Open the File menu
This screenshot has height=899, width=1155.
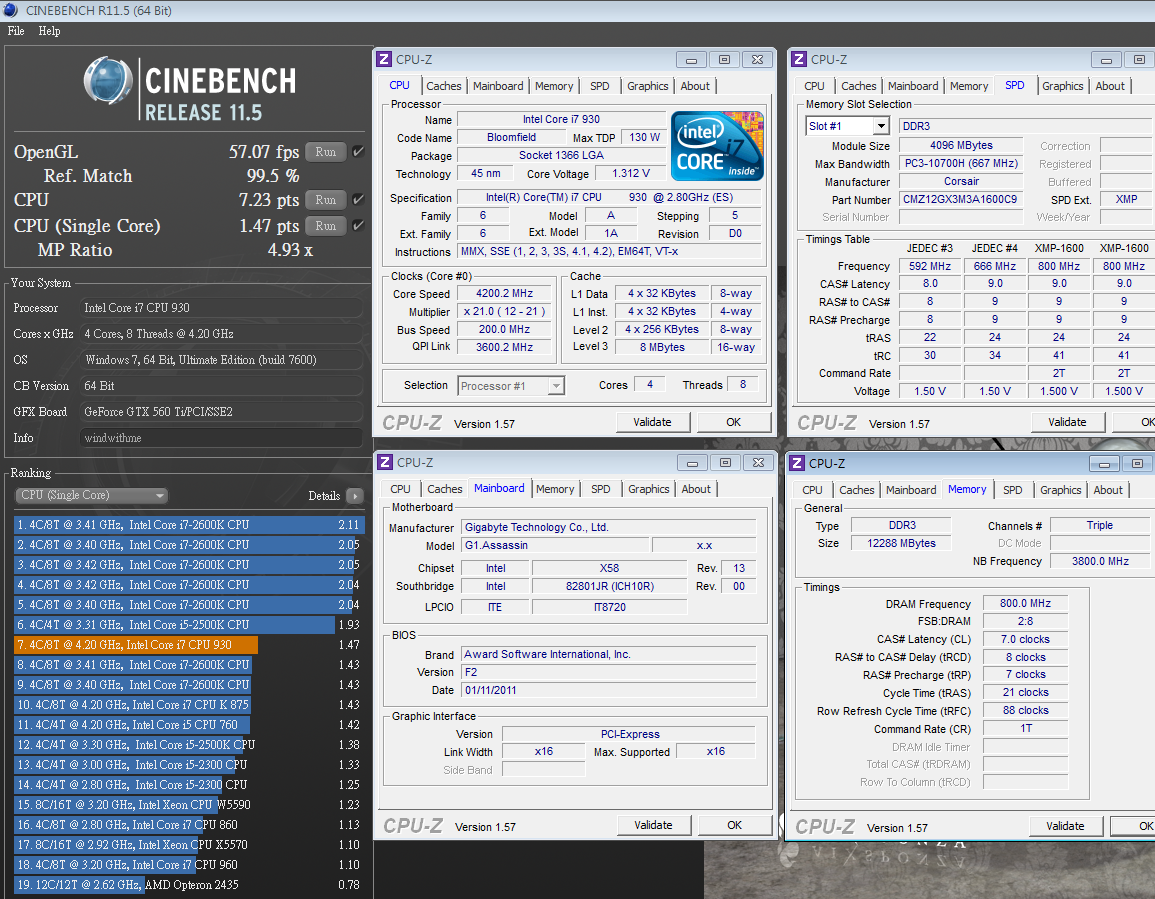16,31
